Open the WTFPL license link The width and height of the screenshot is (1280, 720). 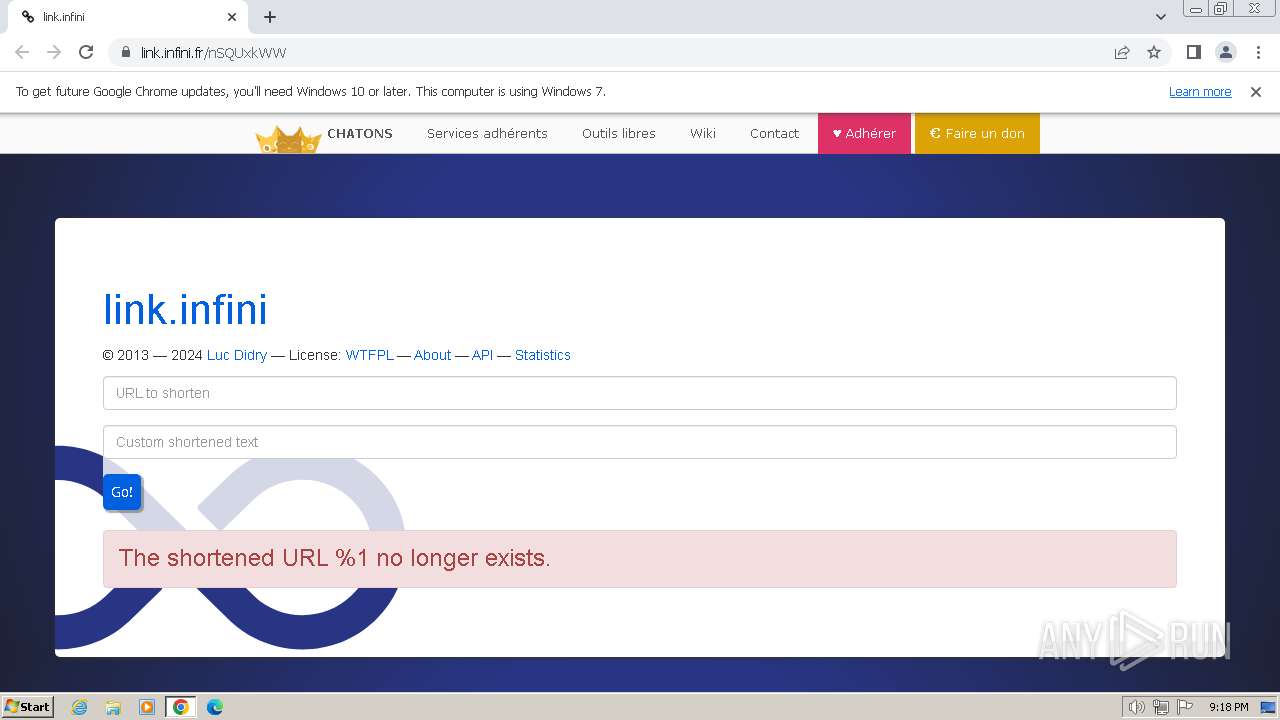369,355
